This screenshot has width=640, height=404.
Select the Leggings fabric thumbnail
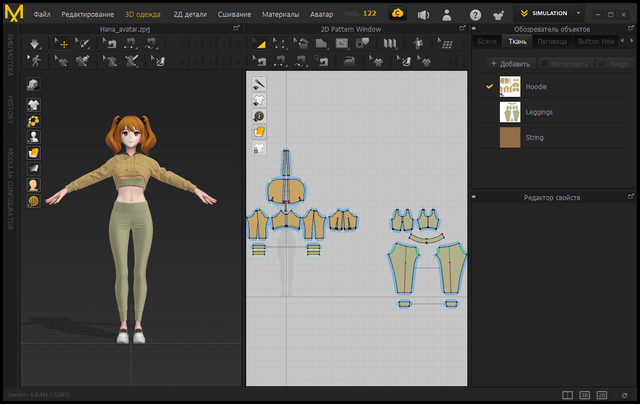pos(510,112)
